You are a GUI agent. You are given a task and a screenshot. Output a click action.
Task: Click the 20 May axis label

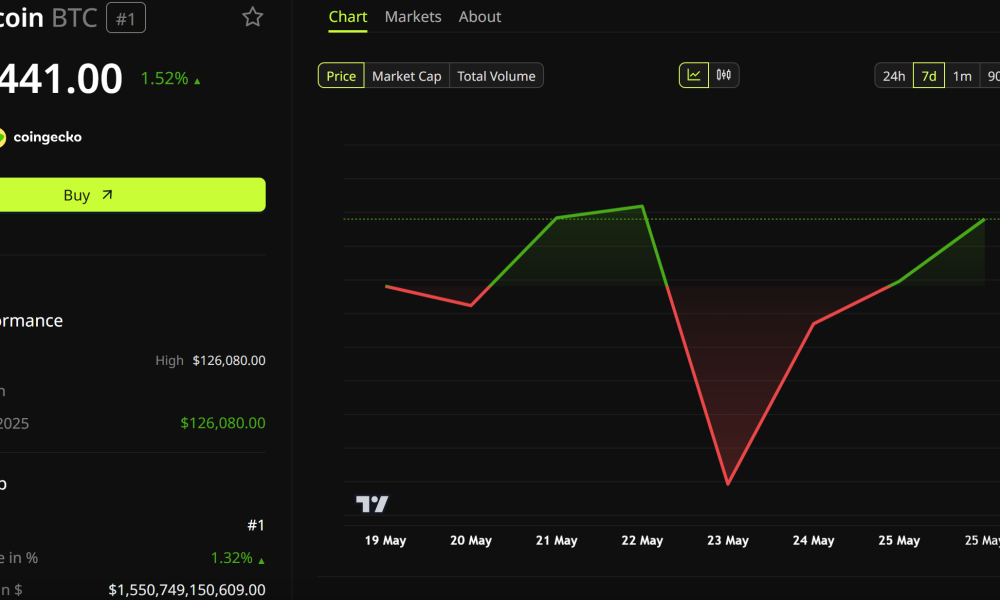pyautogui.click(x=471, y=541)
